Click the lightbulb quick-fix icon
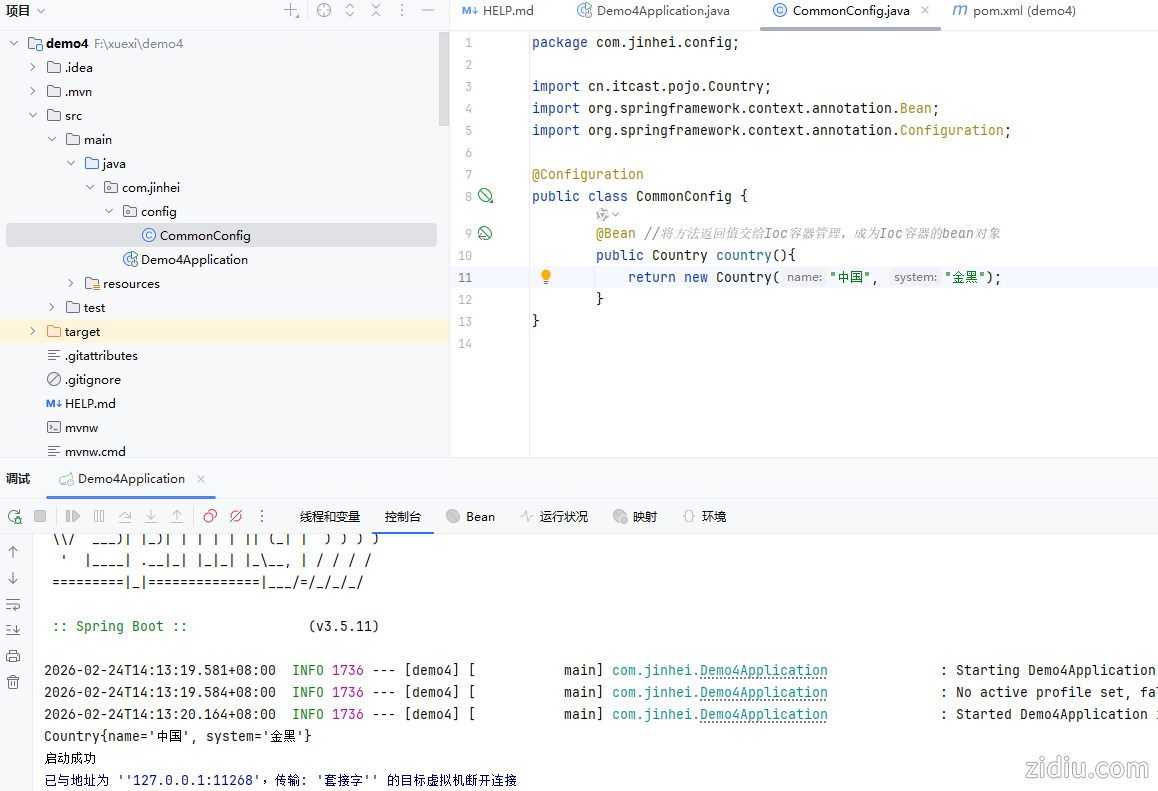 (x=546, y=277)
